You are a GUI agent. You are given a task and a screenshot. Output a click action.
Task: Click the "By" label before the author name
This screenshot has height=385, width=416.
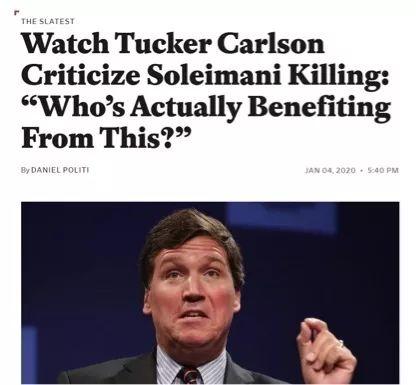pos(25,170)
